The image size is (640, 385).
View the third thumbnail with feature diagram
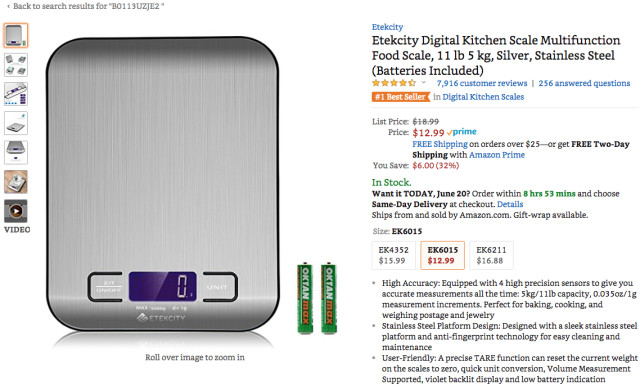[16, 94]
